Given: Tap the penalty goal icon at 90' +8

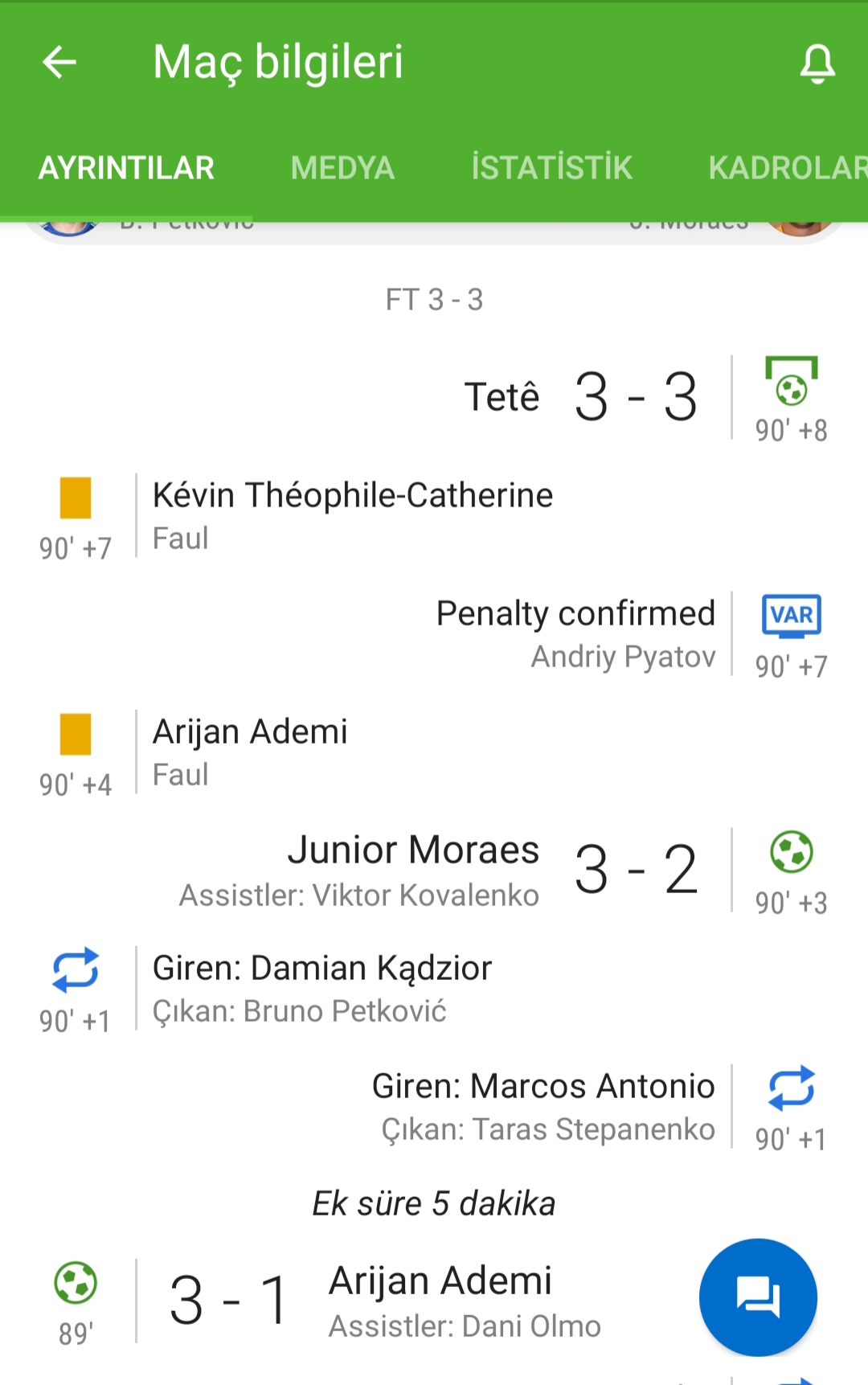Looking at the screenshot, I should (x=792, y=380).
